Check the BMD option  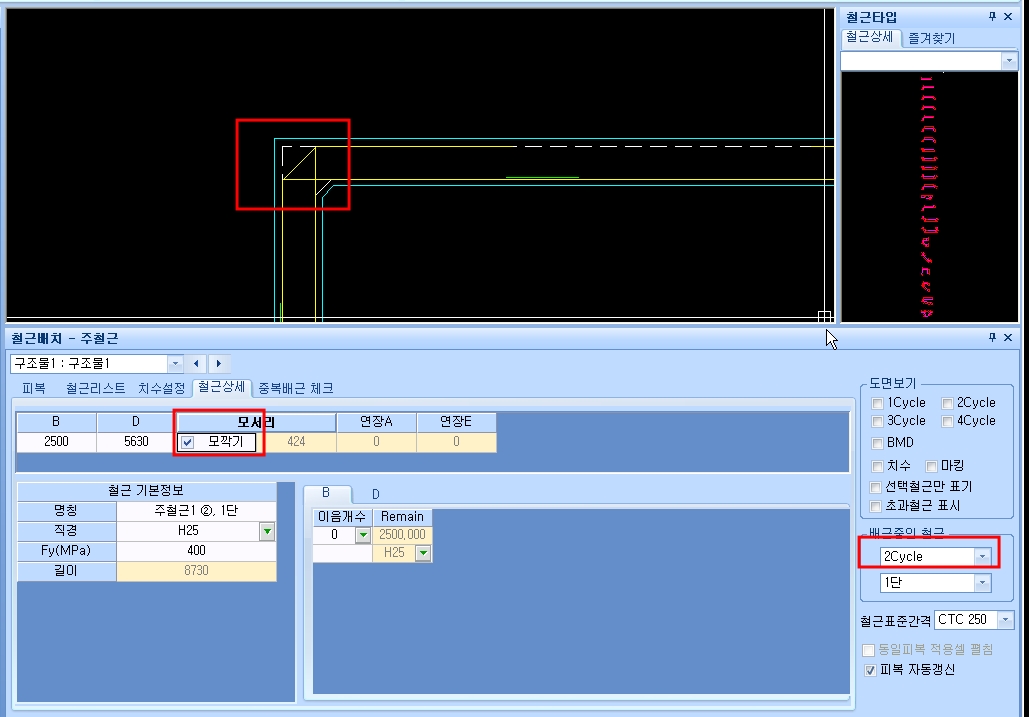(877, 443)
